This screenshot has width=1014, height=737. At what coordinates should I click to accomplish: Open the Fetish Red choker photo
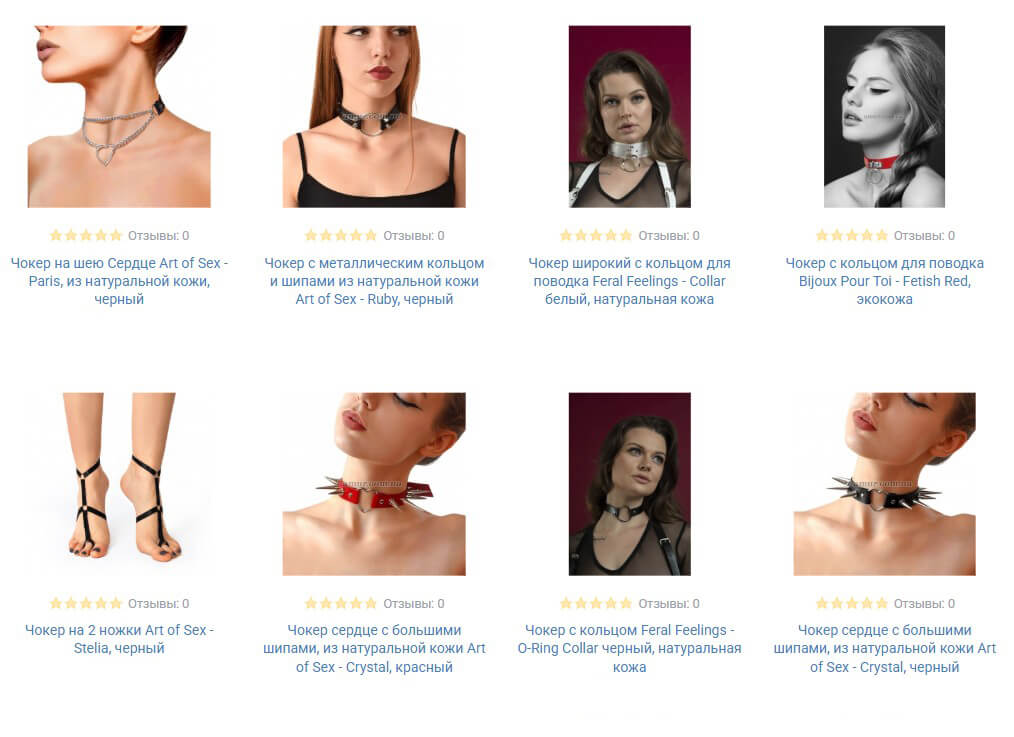click(884, 116)
